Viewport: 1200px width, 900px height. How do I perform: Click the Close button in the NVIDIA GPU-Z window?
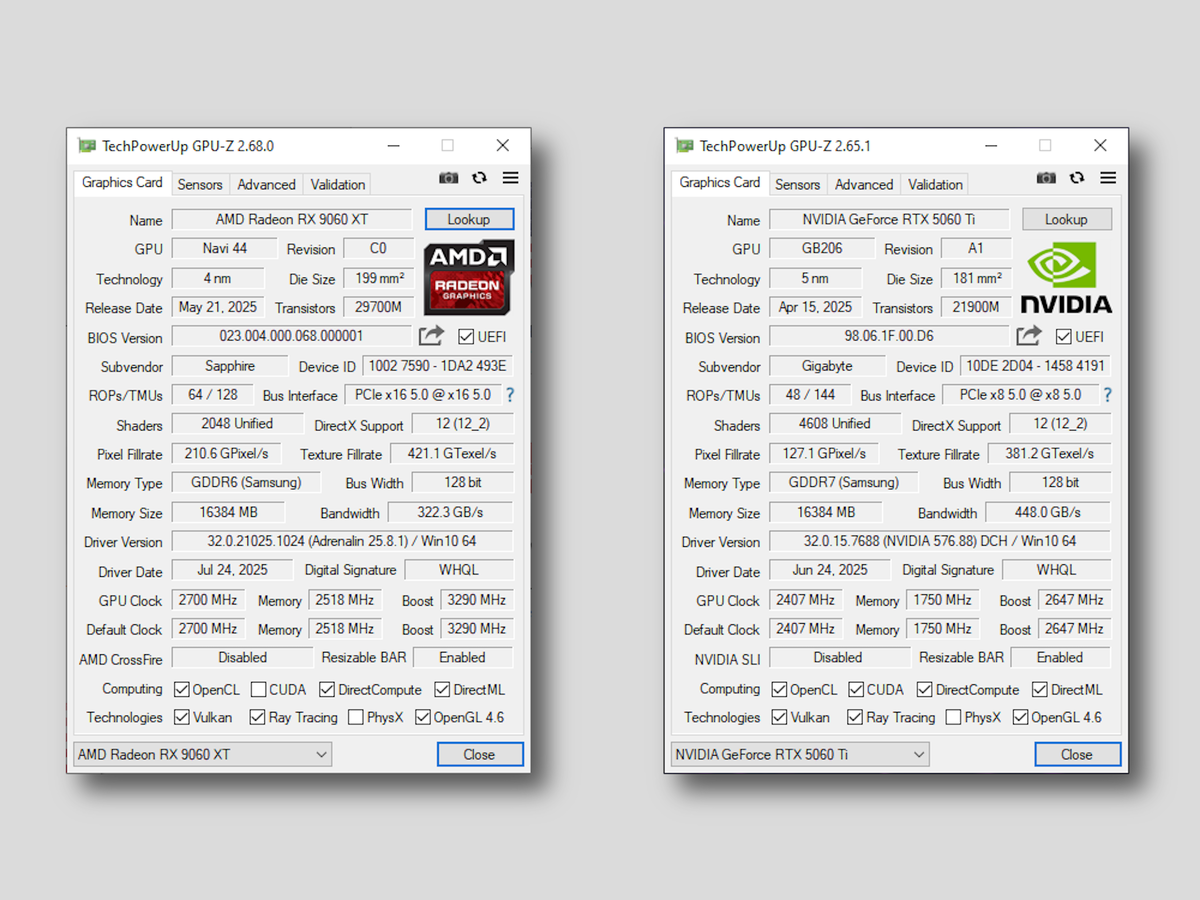tap(1077, 755)
